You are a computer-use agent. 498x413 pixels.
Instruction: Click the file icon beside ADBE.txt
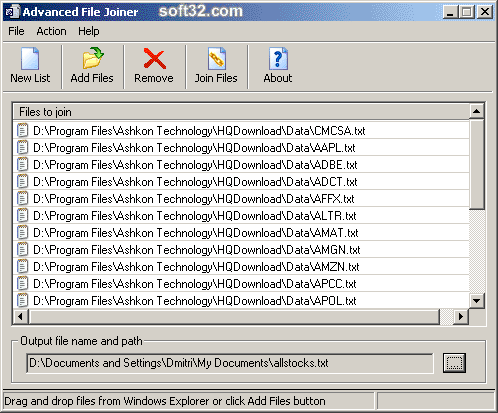(x=22, y=164)
